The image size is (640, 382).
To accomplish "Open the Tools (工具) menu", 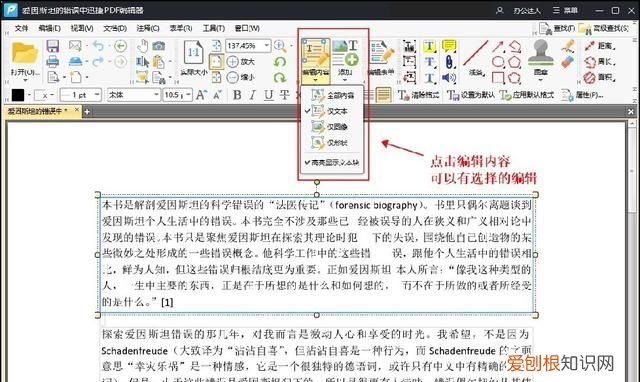I will click(214, 28).
